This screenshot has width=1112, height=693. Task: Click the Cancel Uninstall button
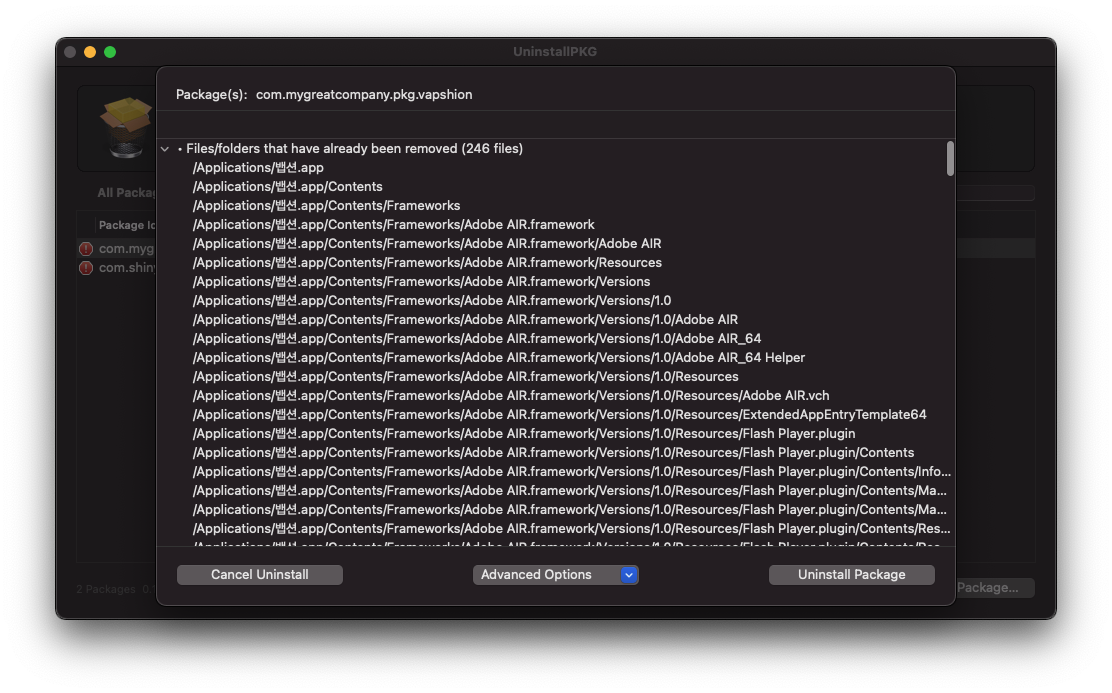(260, 575)
